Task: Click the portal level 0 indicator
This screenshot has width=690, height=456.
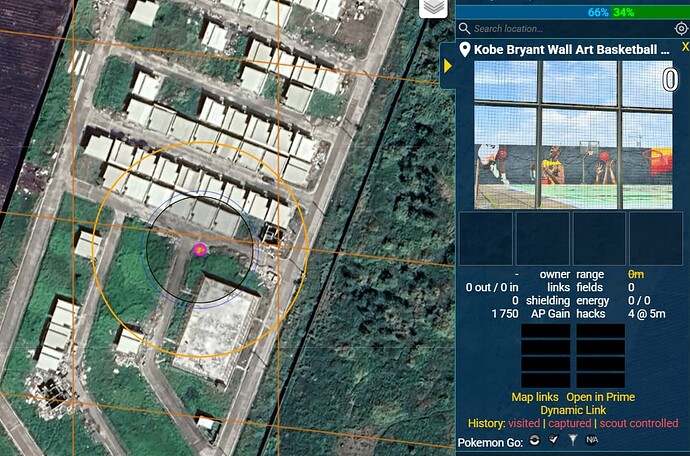Action: point(670,81)
